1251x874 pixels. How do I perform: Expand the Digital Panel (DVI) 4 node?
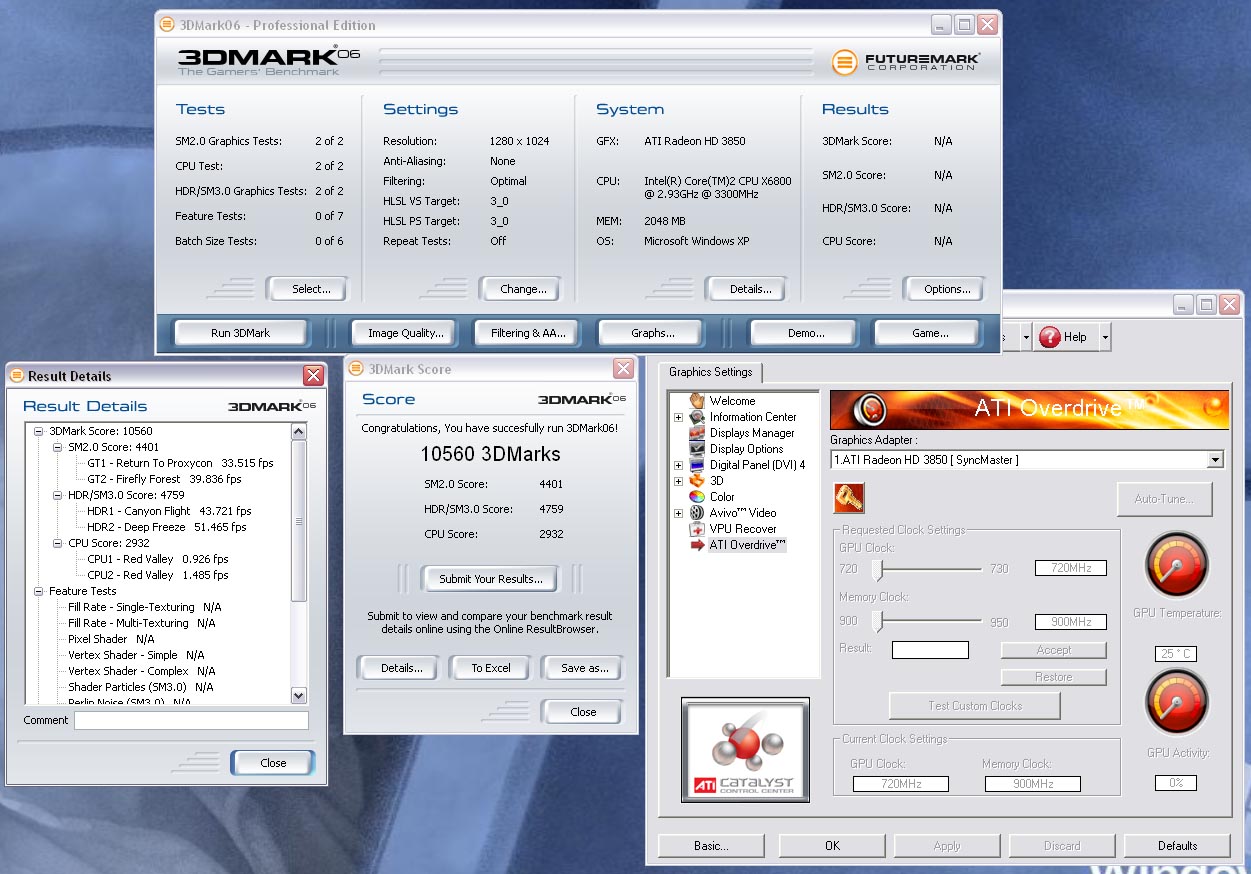(x=679, y=465)
